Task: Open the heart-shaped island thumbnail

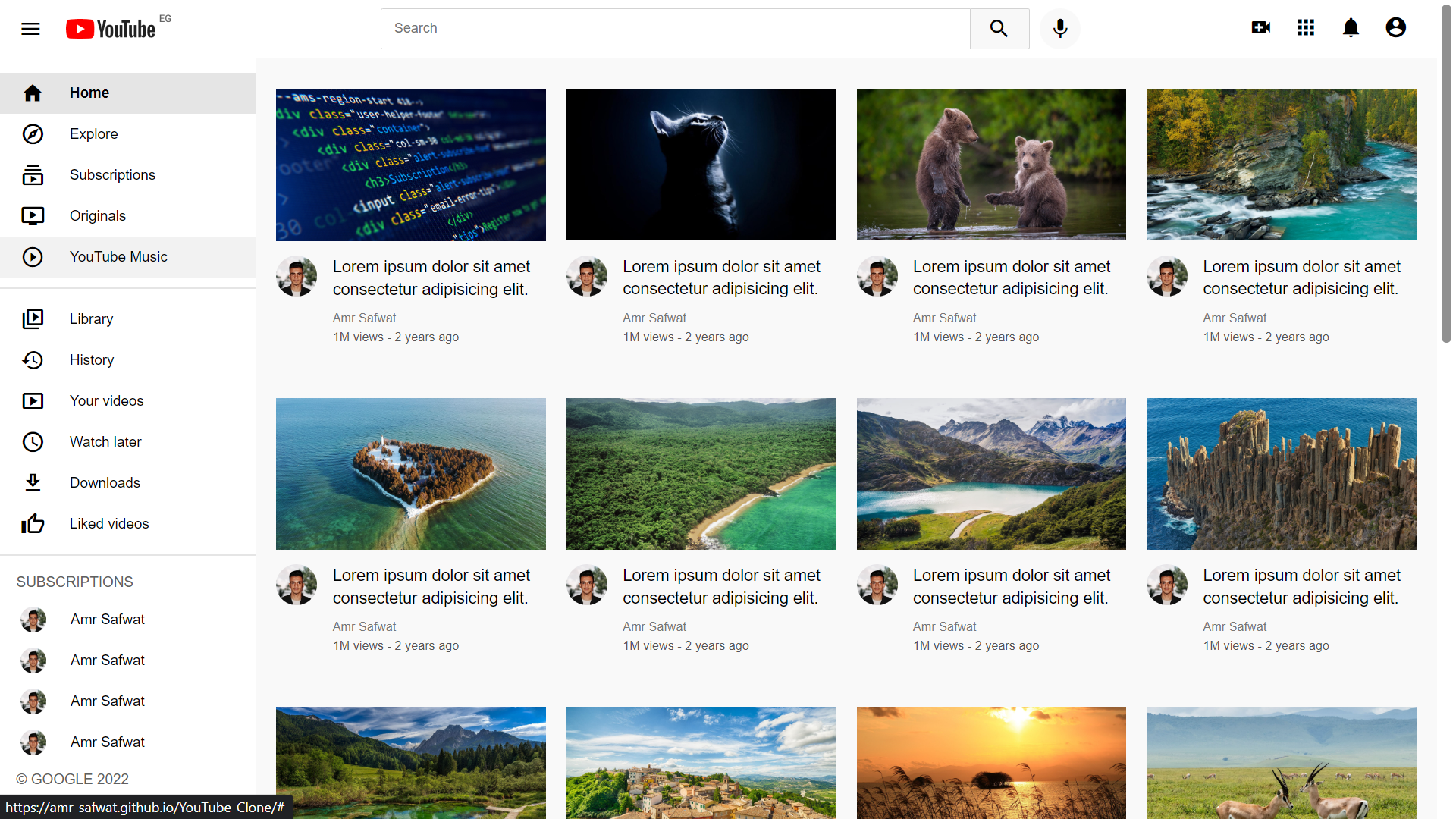Action: click(411, 474)
